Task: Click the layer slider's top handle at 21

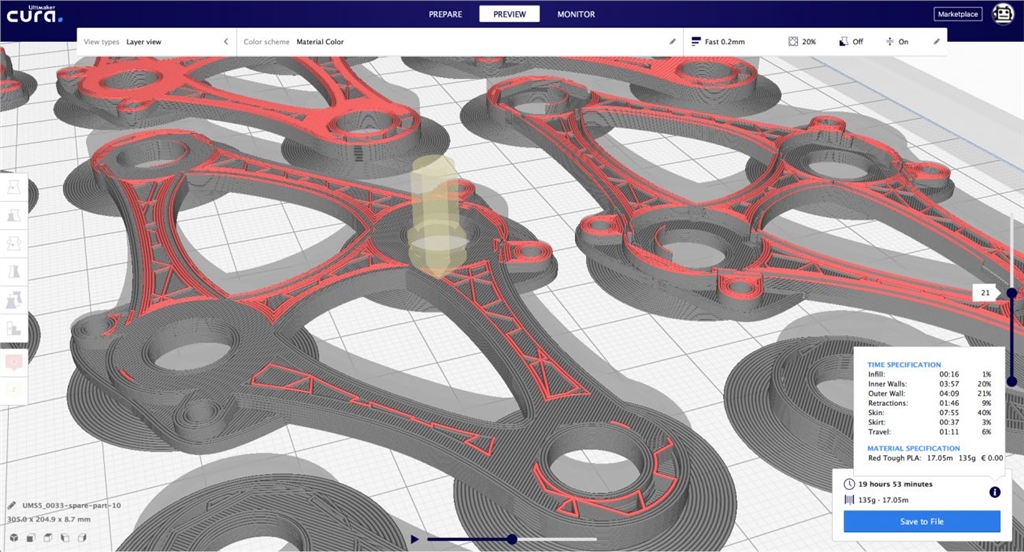Action: 1011,292
